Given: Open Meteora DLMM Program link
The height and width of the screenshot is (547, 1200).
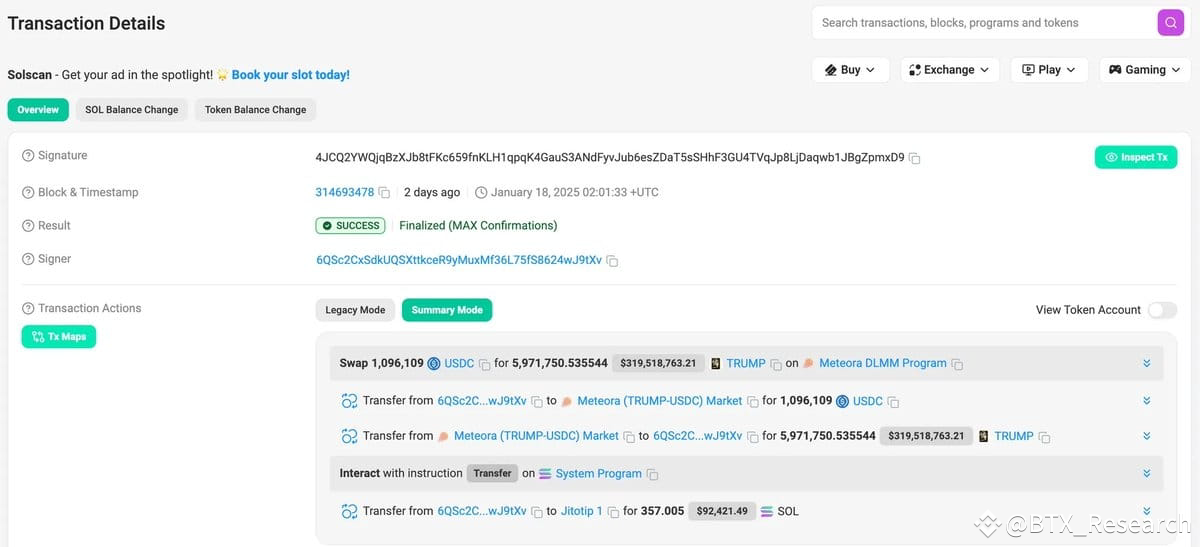Looking at the screenshot, I should (x=883, y=363).
